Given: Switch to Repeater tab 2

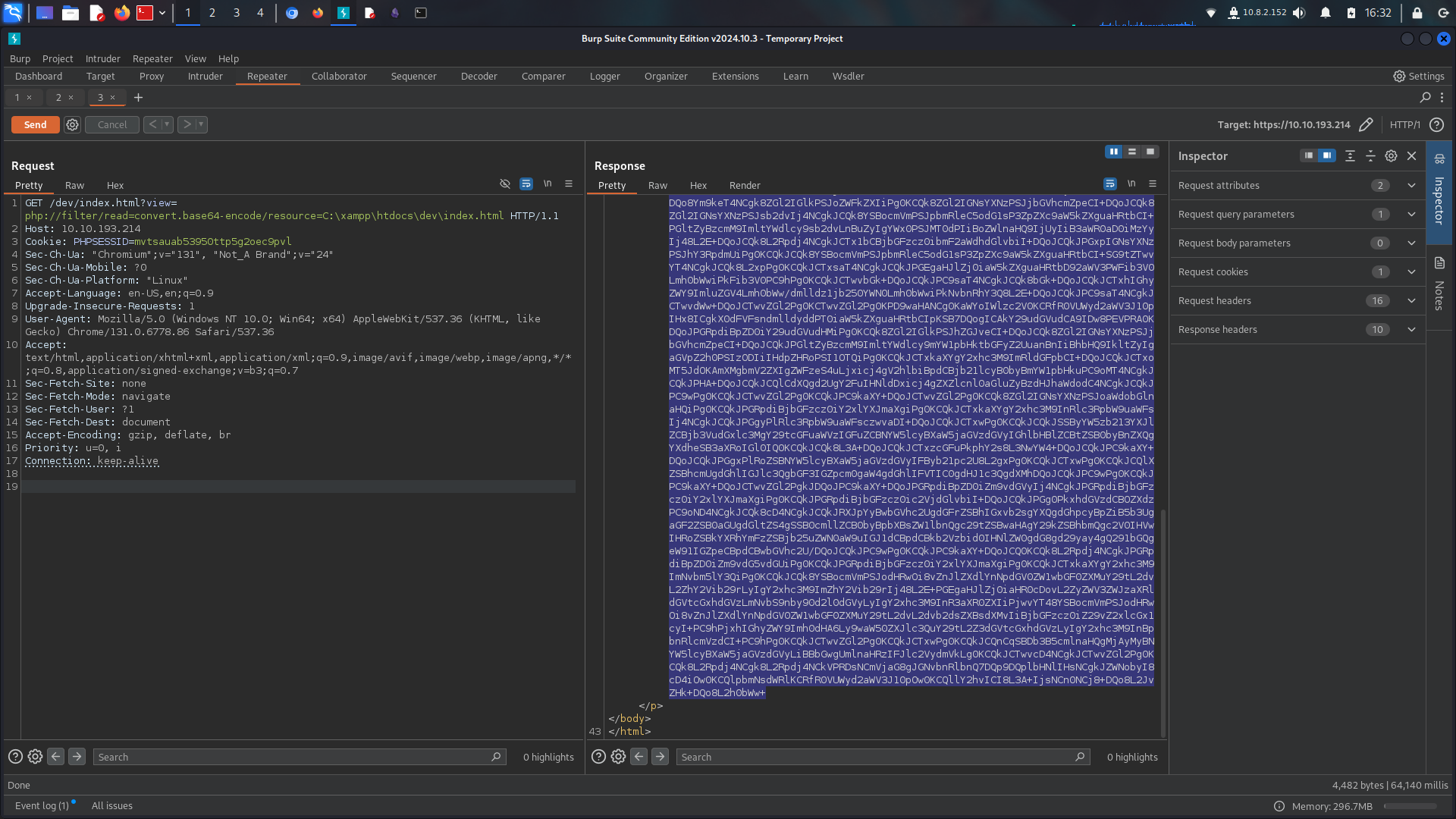Looking at the screenshot, I should click(x=58, y=98).
